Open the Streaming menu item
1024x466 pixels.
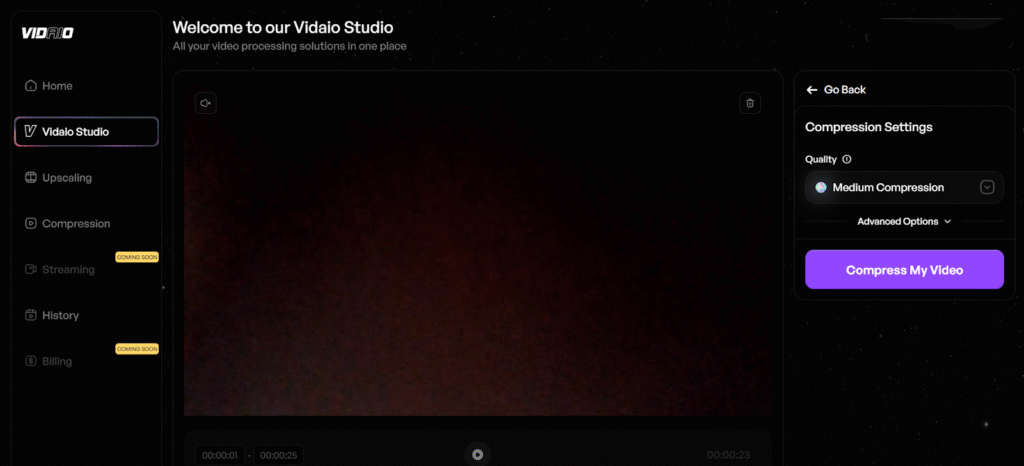point(68,270)
